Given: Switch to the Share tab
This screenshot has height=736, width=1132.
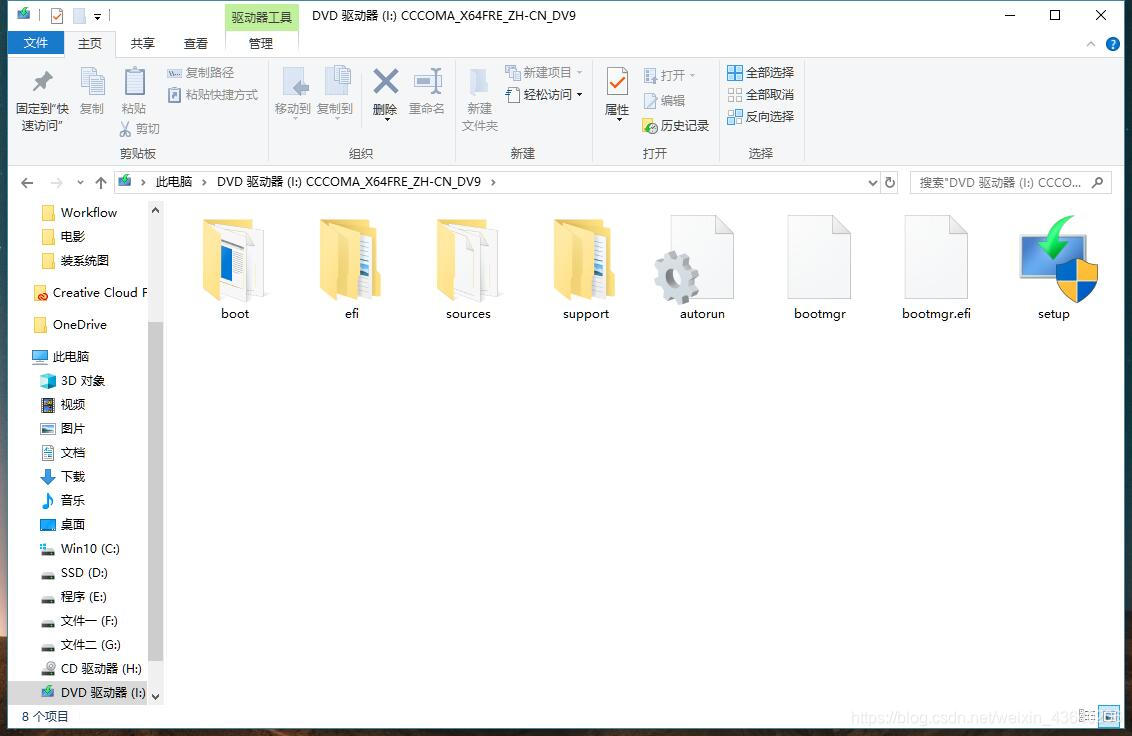Looking at the screenshot, I should [x=142, y=43].
